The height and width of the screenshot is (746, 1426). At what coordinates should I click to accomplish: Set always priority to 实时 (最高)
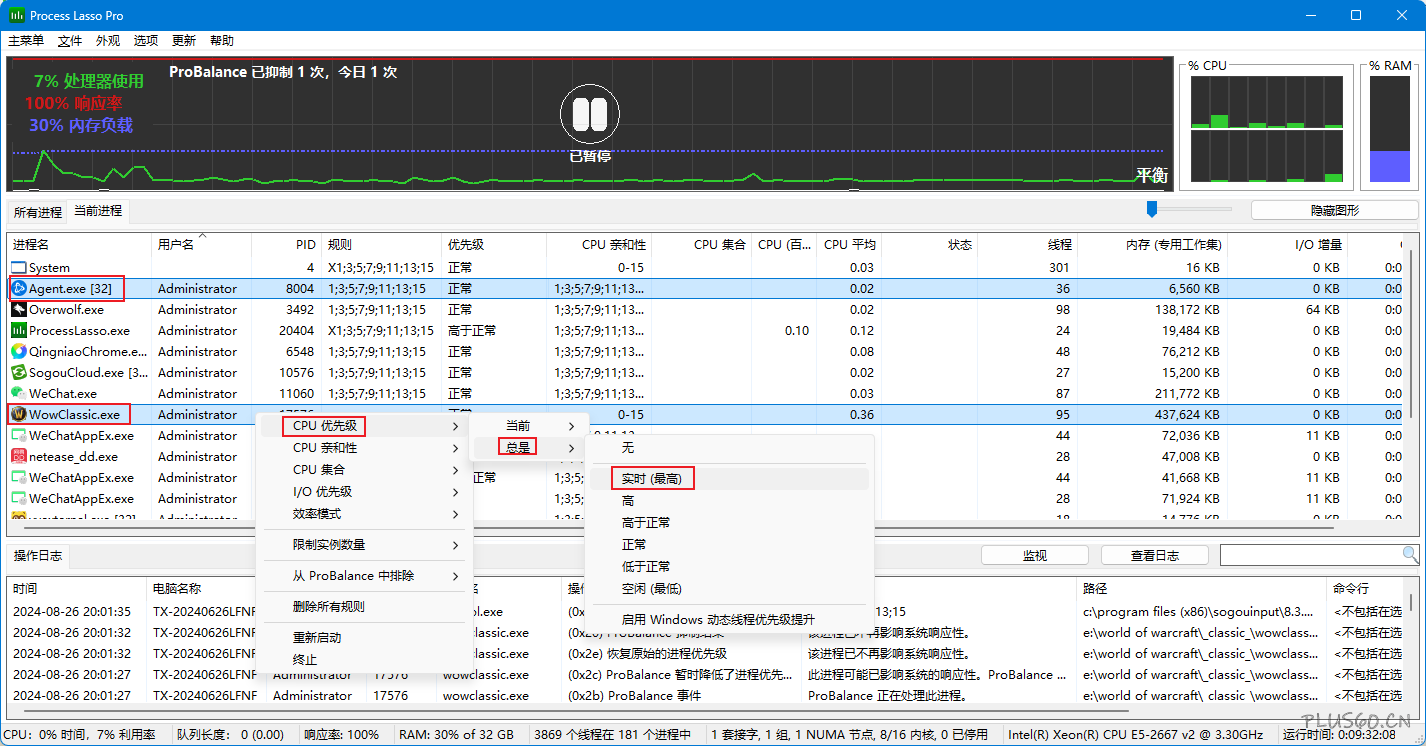click(x=651, y=479)
